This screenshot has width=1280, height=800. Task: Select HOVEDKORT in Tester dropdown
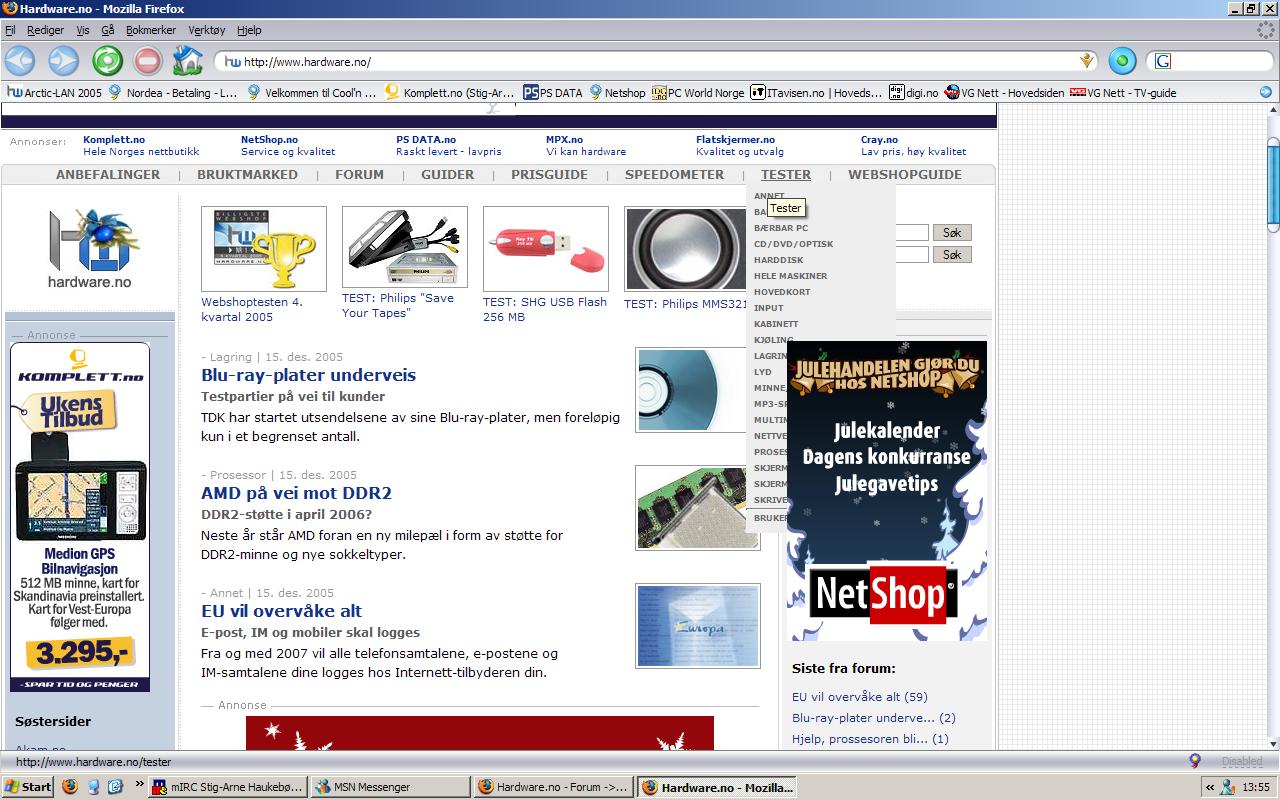[782, 292]
